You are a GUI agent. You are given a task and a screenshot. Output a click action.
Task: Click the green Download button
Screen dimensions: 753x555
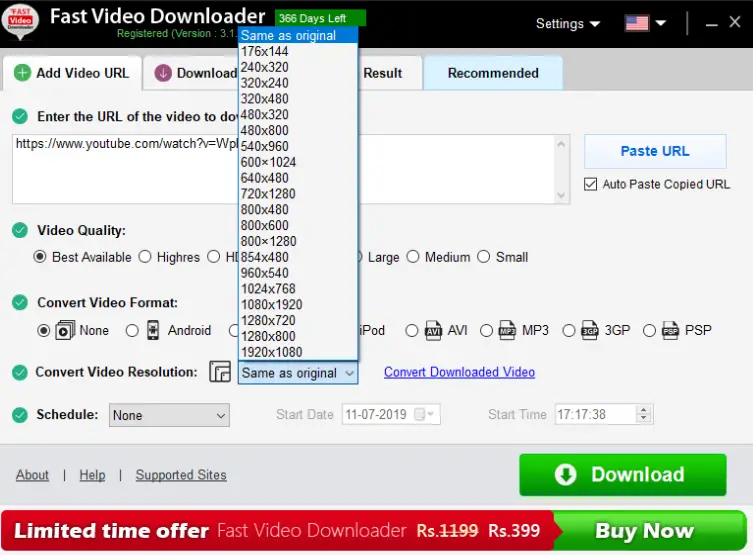tap(623, 475)
